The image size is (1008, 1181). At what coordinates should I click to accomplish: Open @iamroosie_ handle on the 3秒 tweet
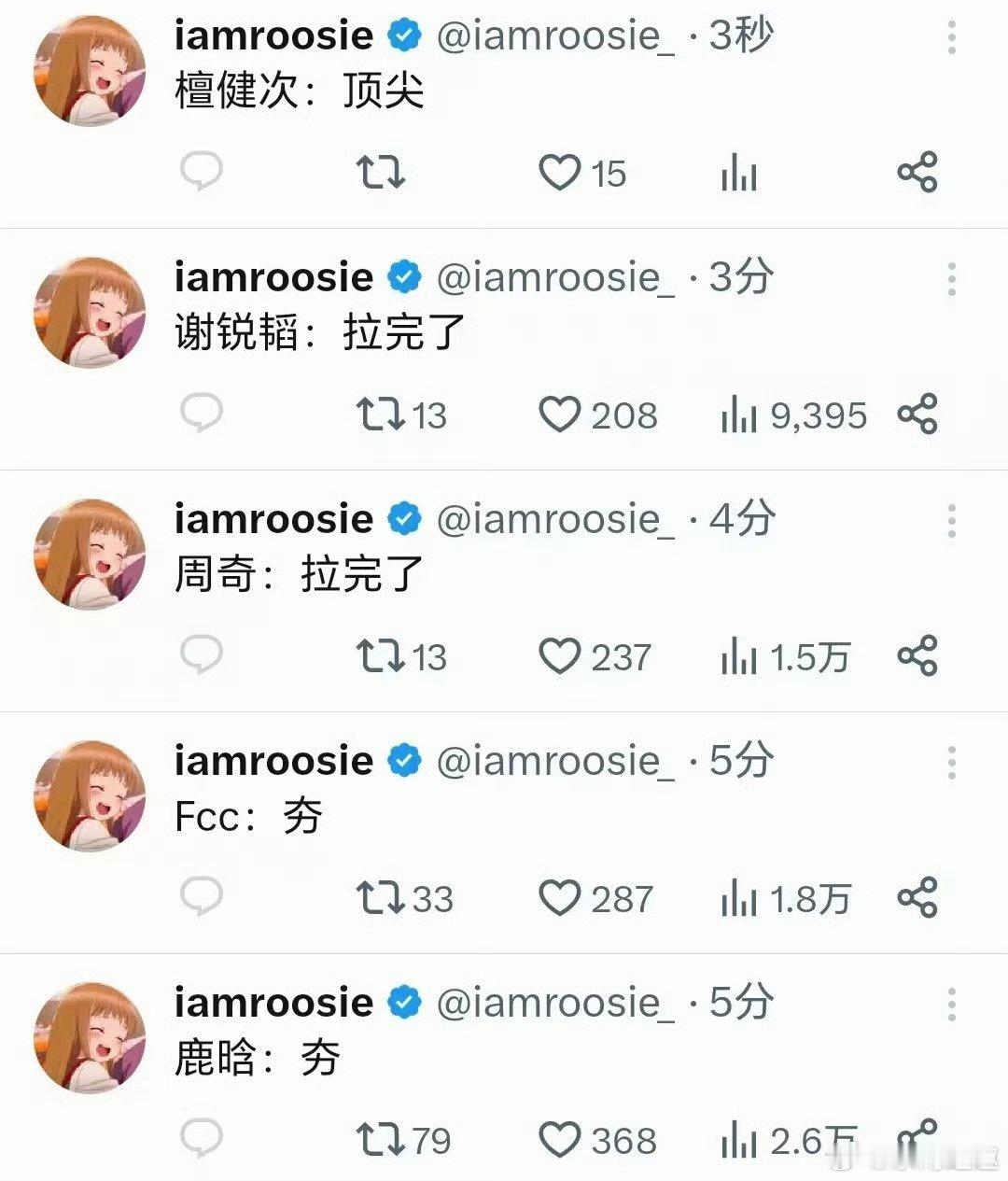(554, 36)
